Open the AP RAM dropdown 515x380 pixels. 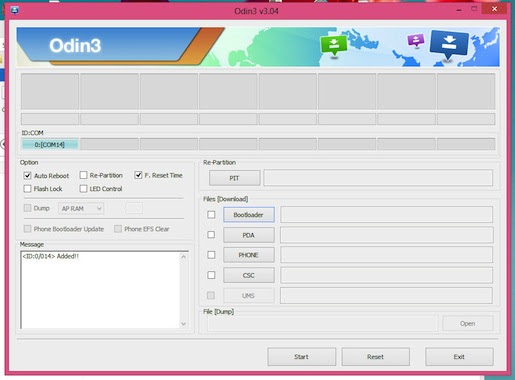tap(81, 209)
